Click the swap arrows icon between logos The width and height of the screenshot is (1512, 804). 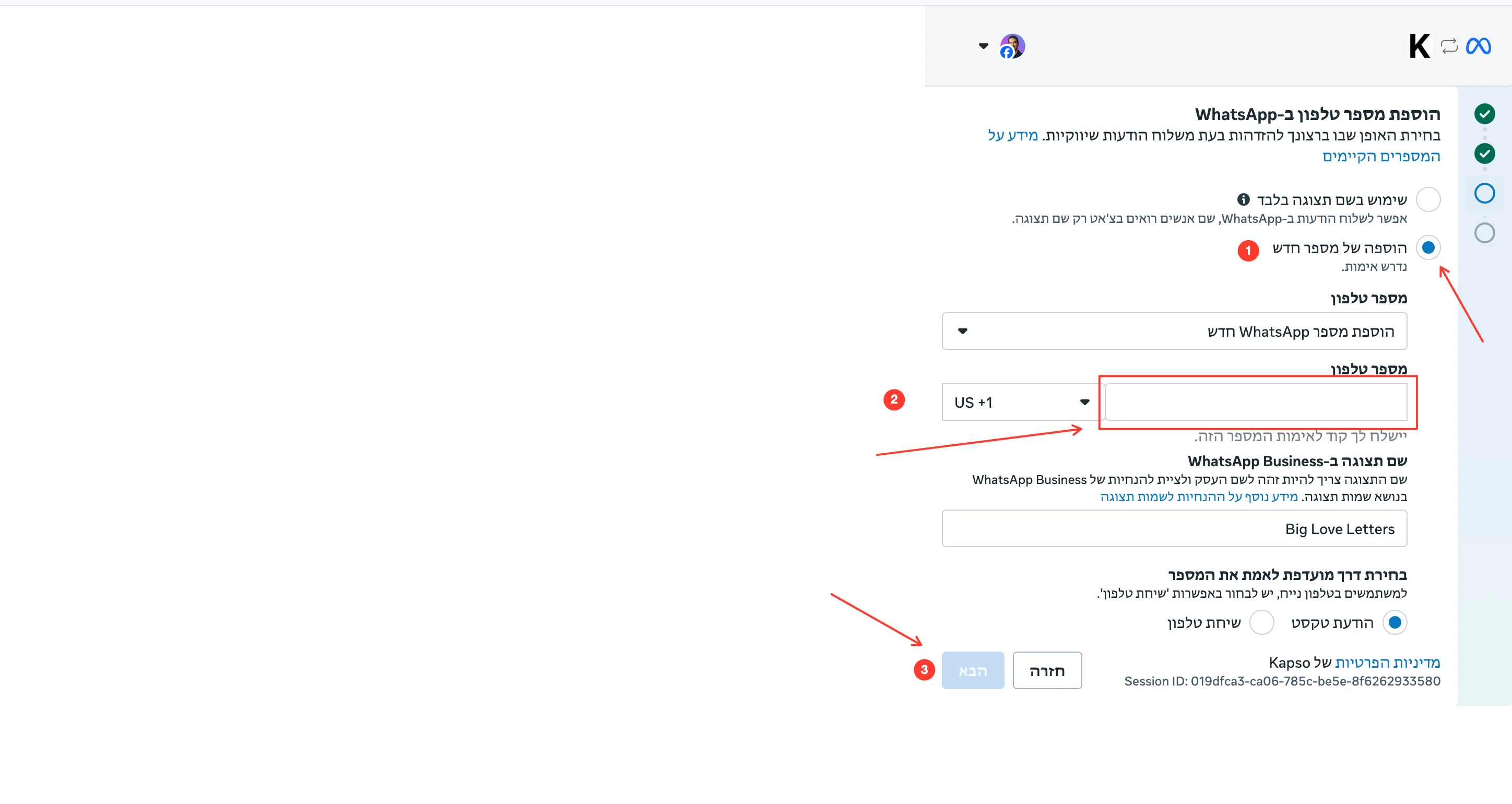(x=1449, y=46)
